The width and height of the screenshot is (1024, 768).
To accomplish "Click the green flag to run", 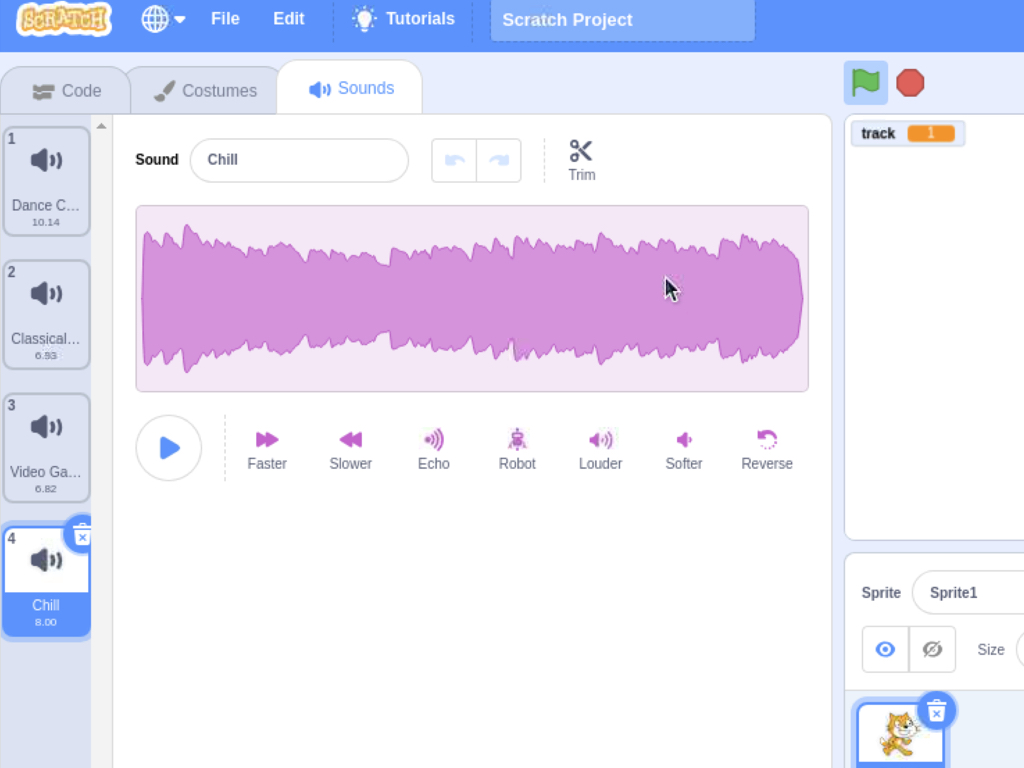I will click(866, 83).
